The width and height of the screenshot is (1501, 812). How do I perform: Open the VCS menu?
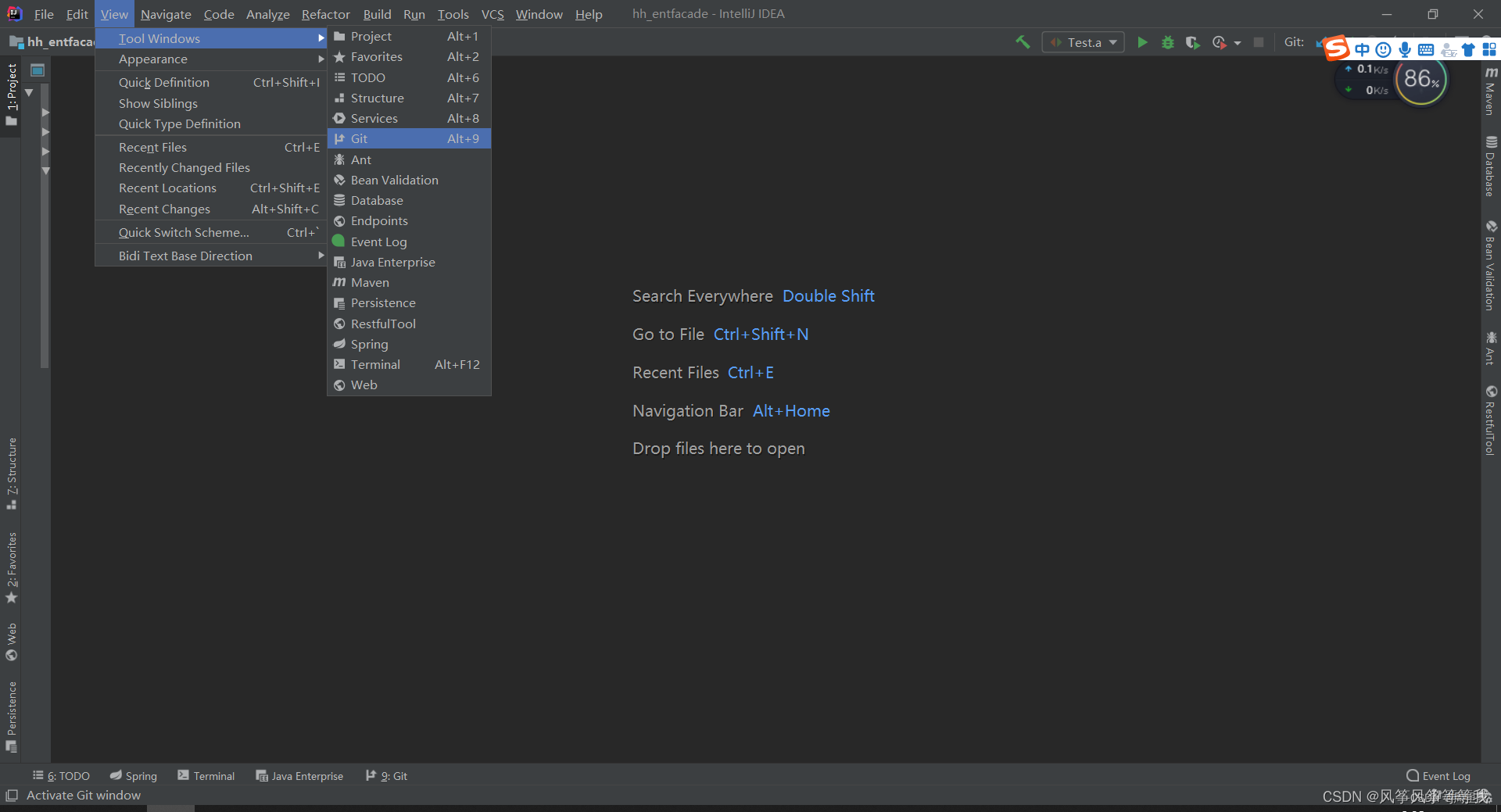[x=493, y=14]
